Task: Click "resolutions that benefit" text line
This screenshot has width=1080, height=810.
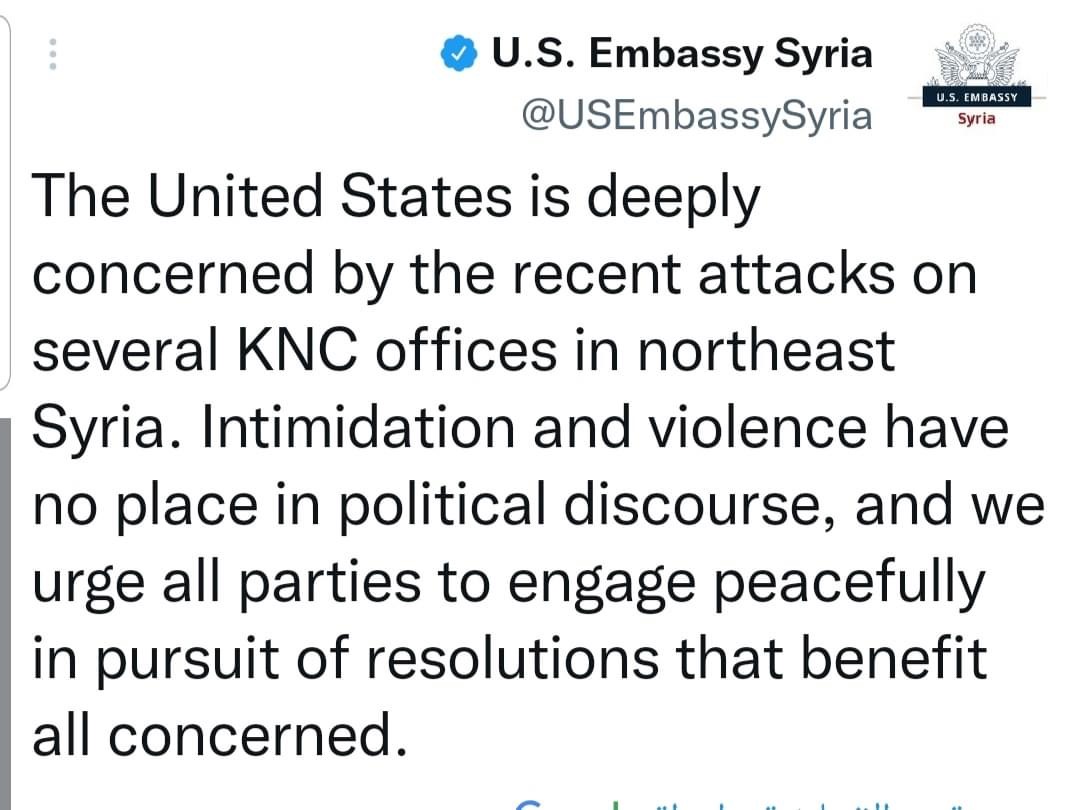Action: click(x=677, y=658)
